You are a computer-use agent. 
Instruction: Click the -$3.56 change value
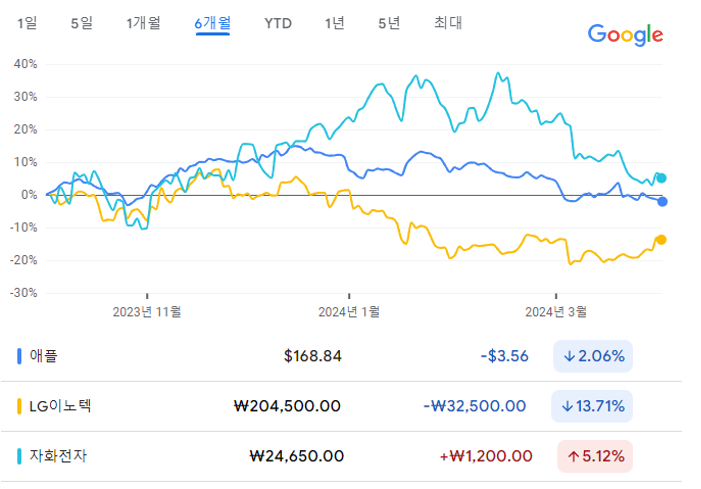click(x=504, y=356)
